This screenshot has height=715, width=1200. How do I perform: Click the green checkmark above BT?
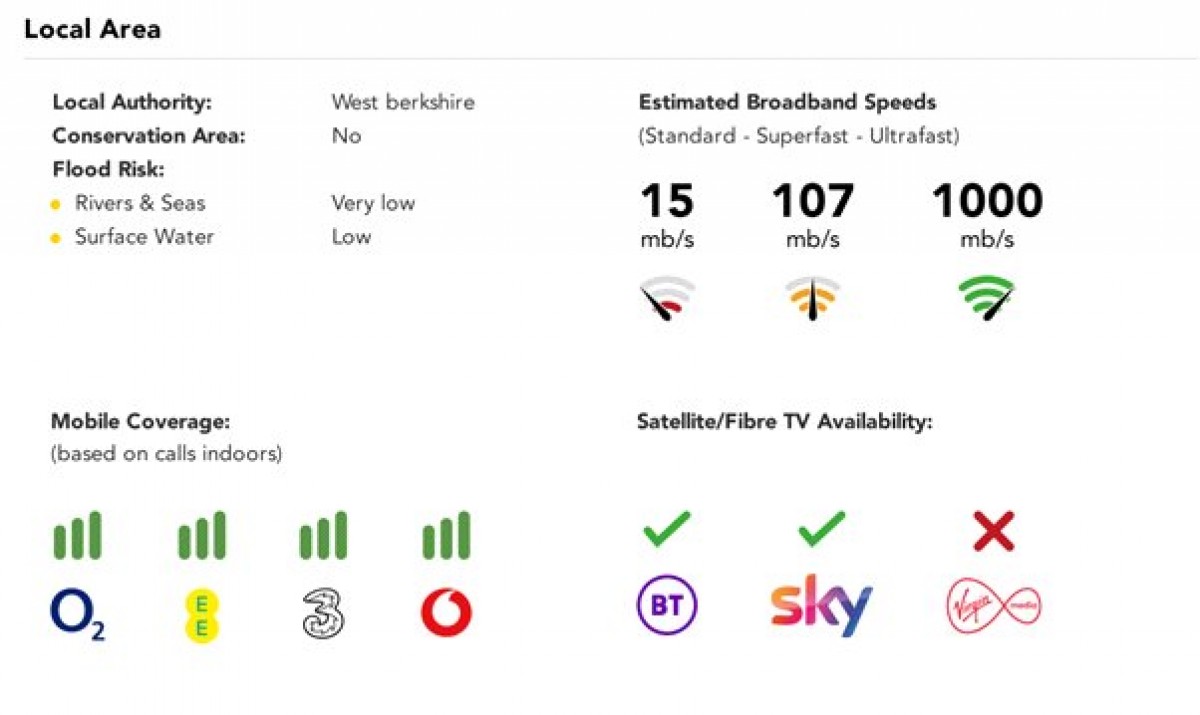667,530
